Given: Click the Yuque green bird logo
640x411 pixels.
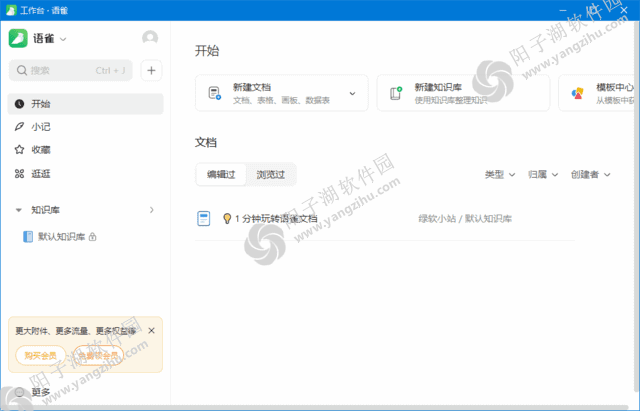Looking at the screenshot, I should 18,38.
